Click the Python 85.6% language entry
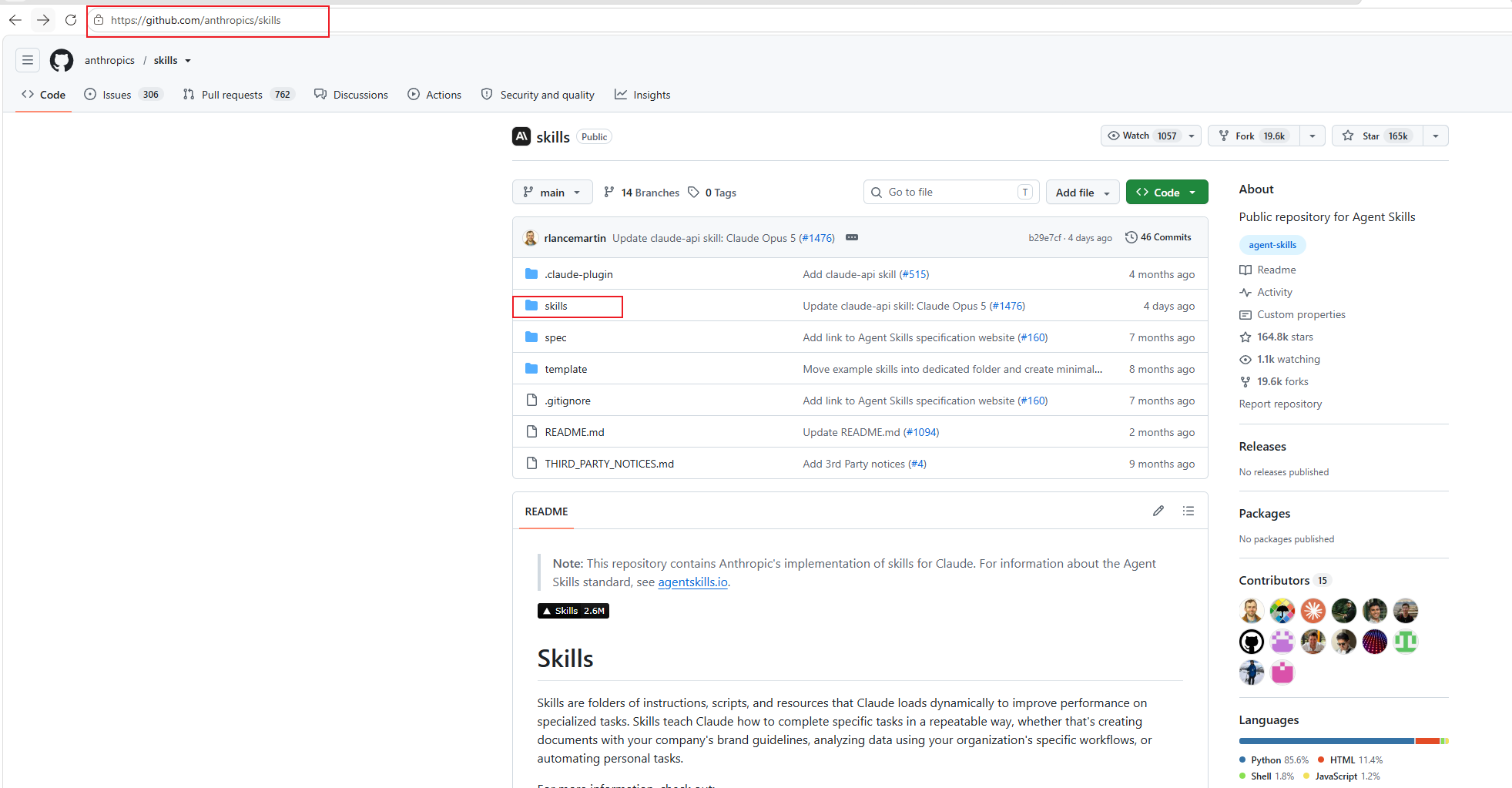This screenshot has width=1512, height=788. 1274,759
